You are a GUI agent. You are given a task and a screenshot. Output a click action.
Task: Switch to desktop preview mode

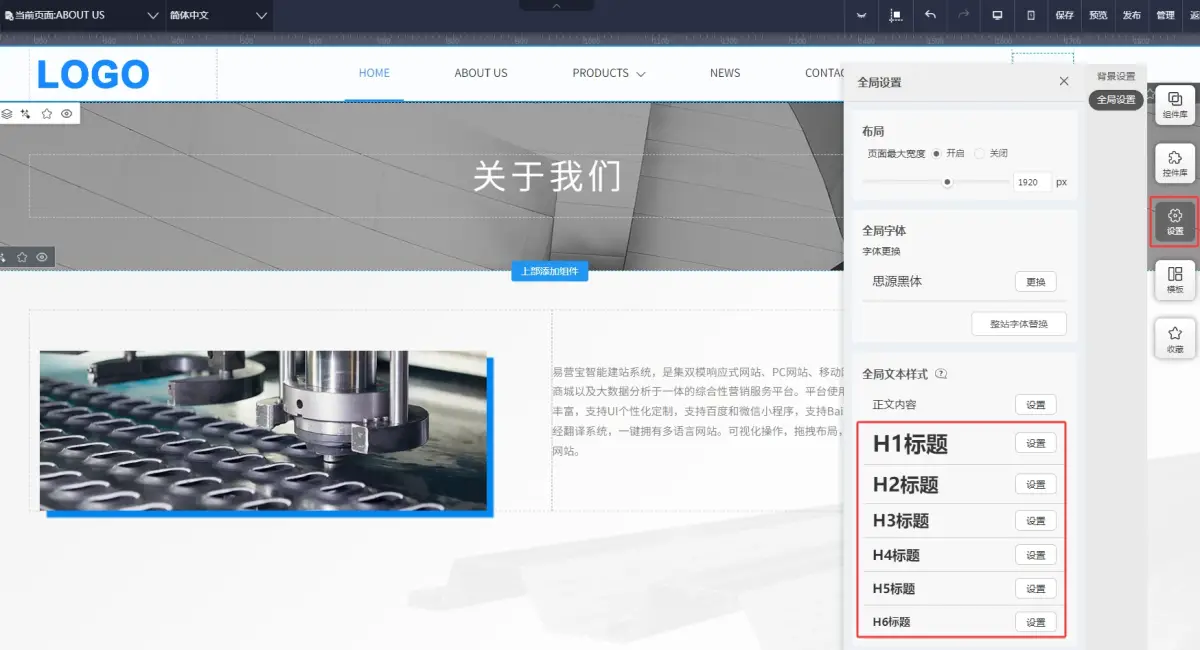point(997,16)
